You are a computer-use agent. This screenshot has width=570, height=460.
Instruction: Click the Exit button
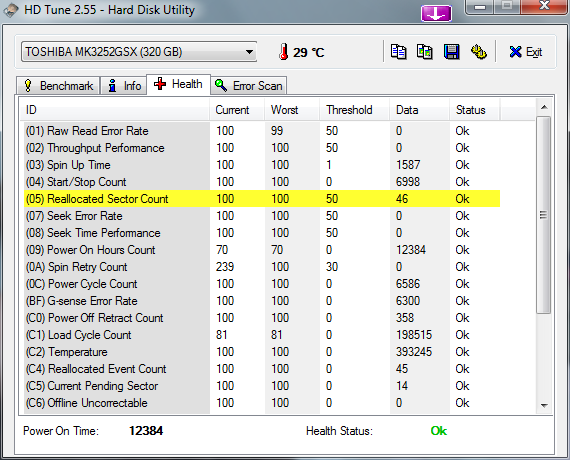pyautogui.click(x=526, y=52)
